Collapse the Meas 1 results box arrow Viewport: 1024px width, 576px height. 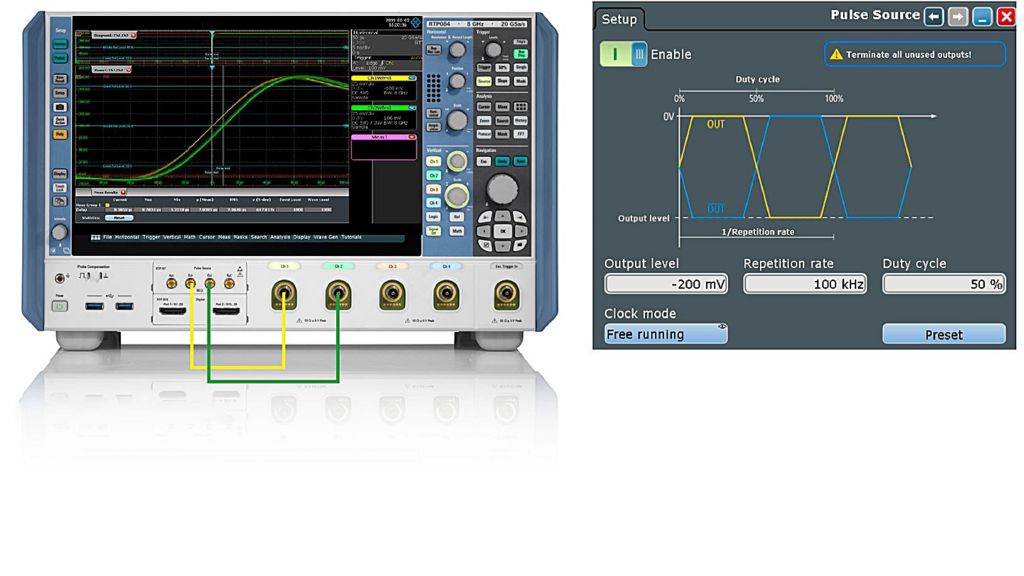point(413,139)
